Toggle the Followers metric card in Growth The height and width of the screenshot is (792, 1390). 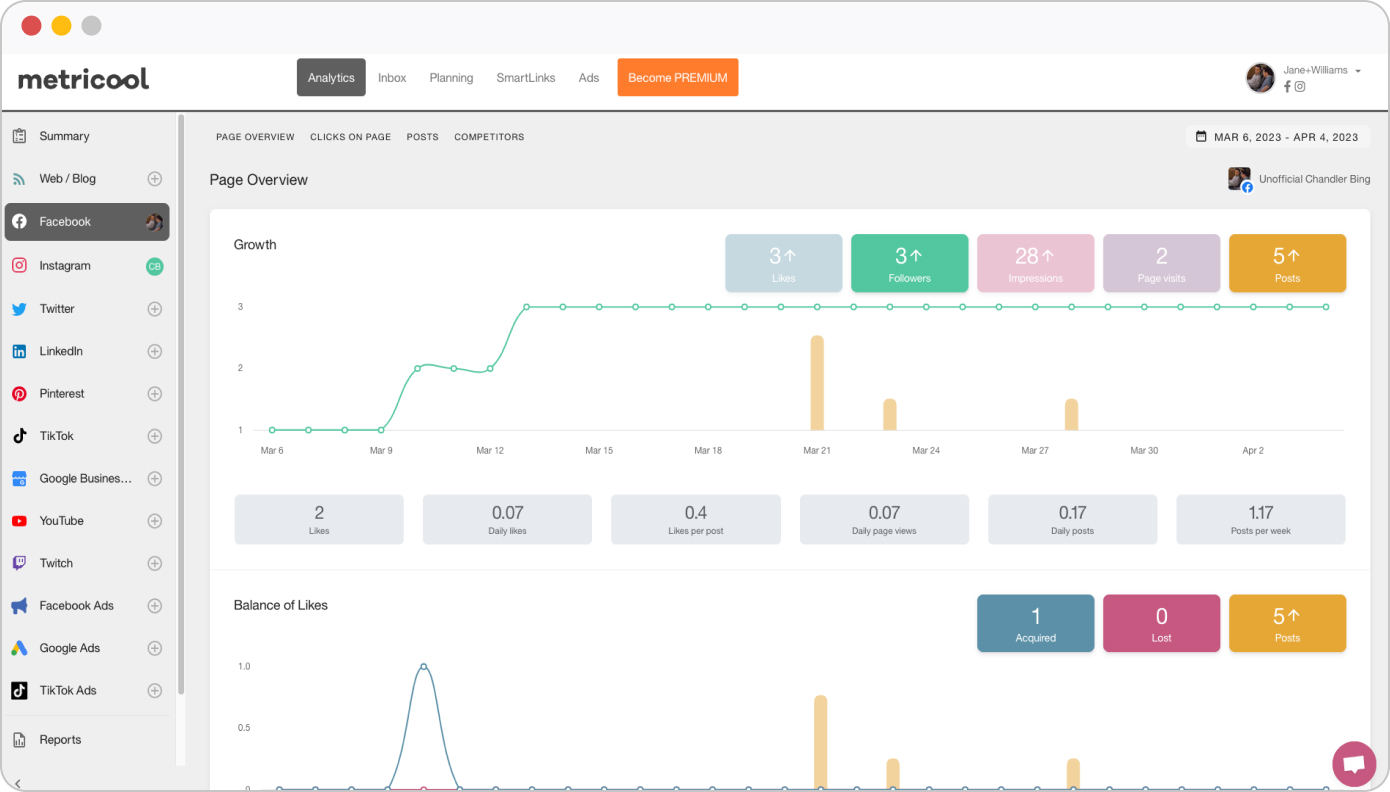coord(910,263)
